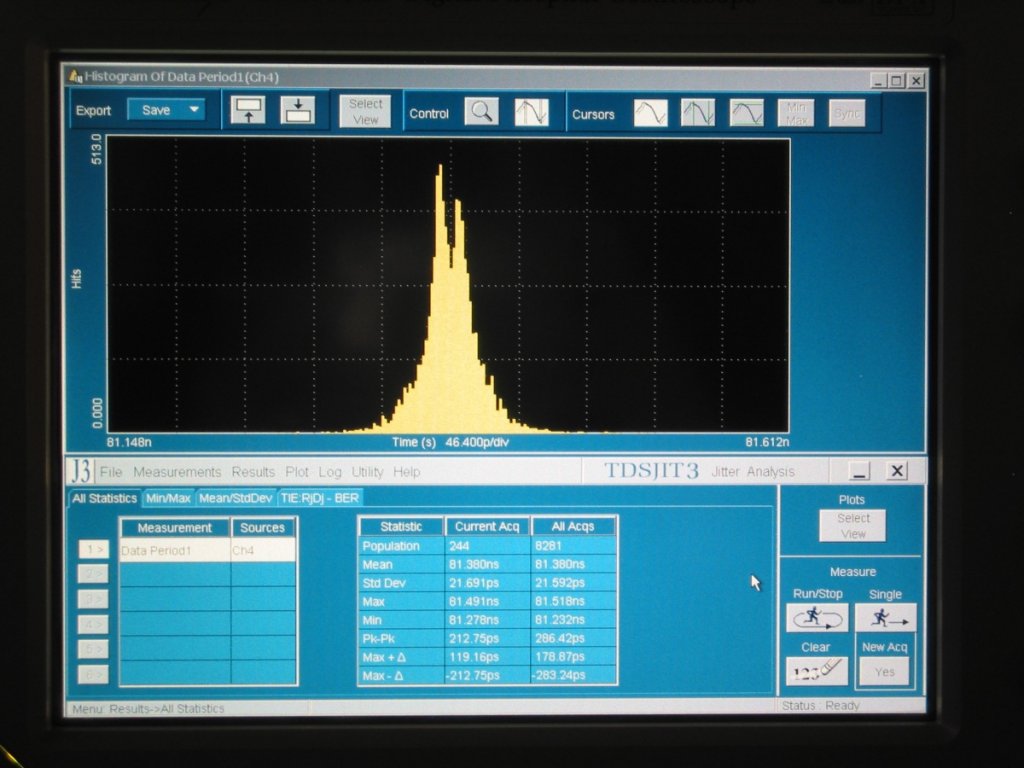Click the waveform control icon beside the magnifier
This screenshot has width=1024, height=768.
click(x=532, y=112)
